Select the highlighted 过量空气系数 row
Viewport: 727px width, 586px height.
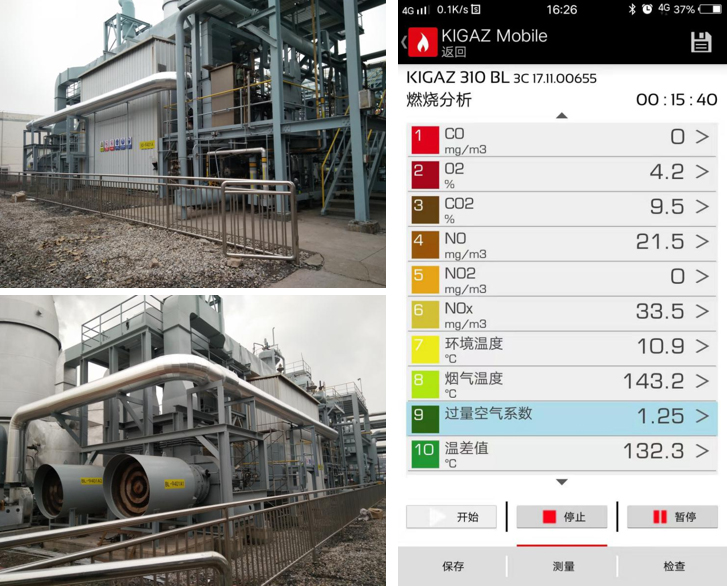point(562,417)
